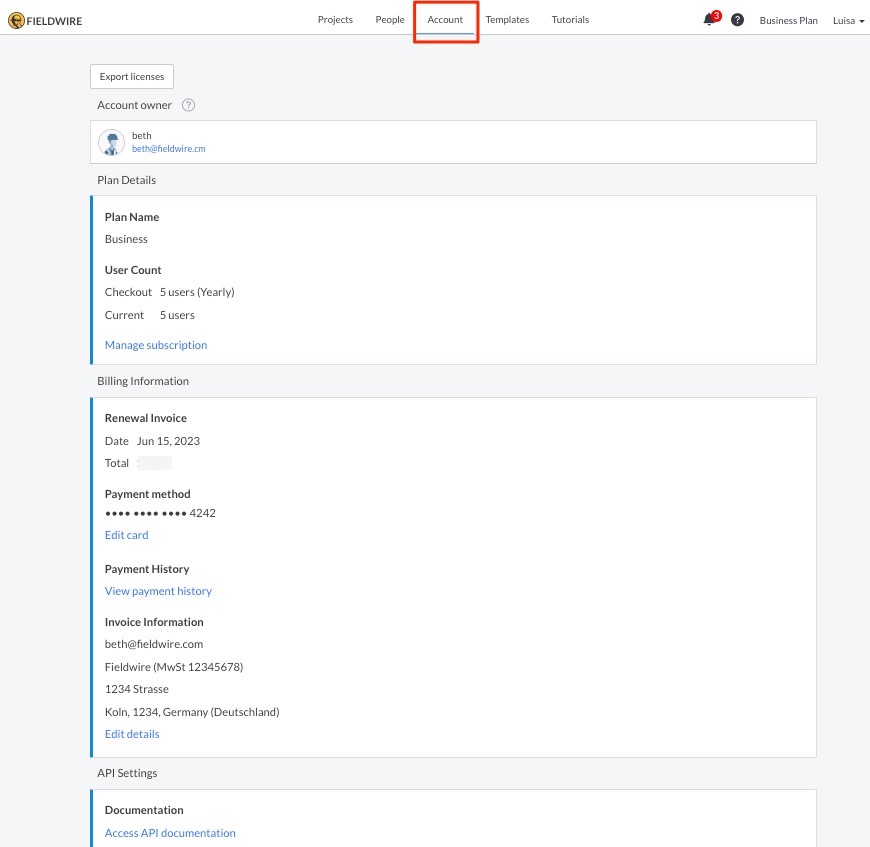Screen dimensions: 870x847
Task: Open Access API documentation link
Action: (x=170, y=833)
